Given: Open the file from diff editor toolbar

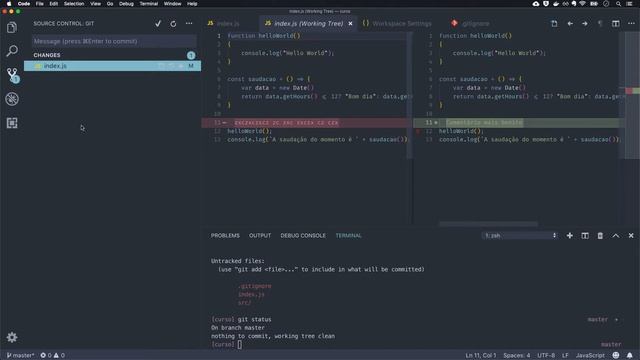Looking at the screenshot, I should click(554, 24).
